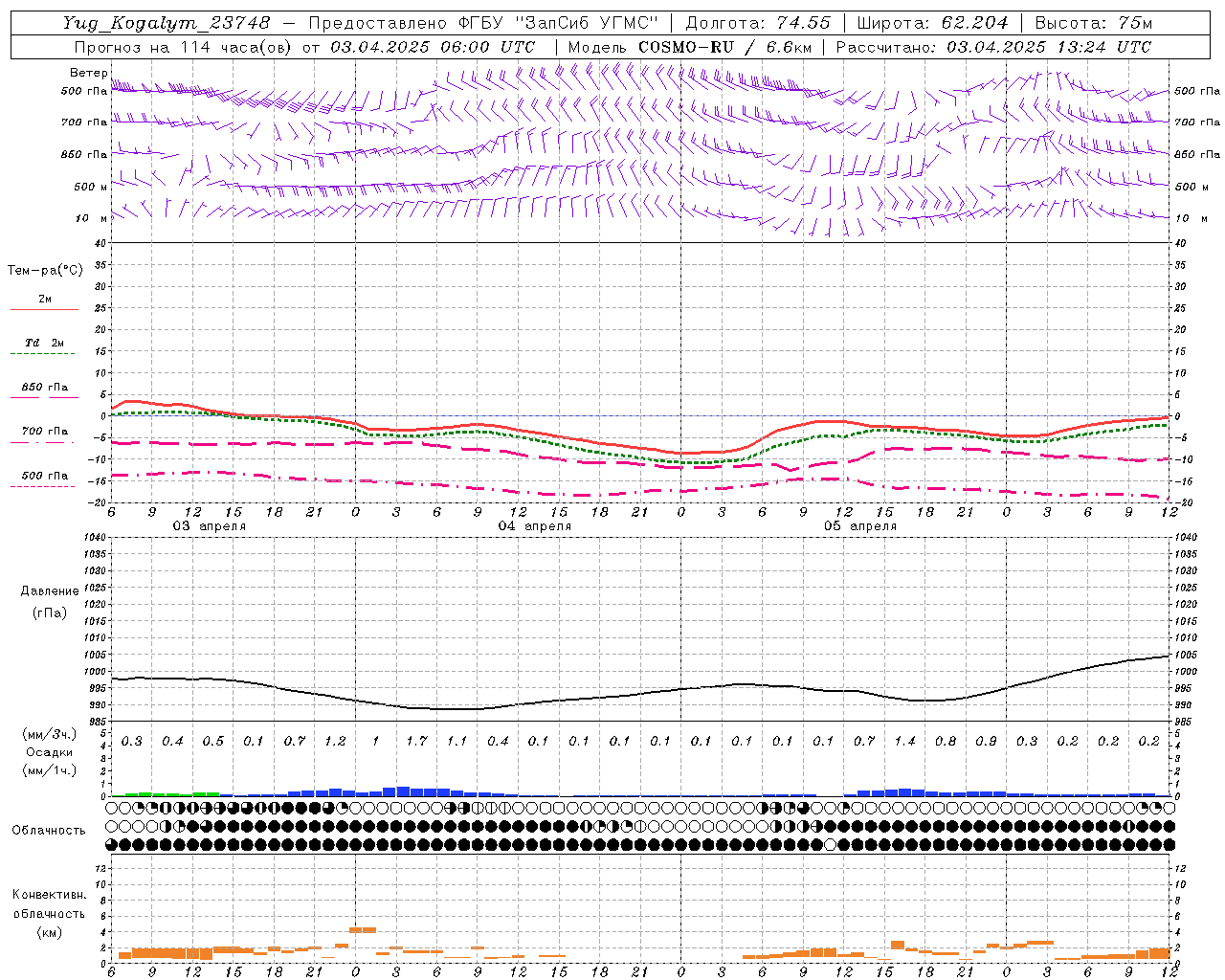This screenshot has height=980, width=1225.
Task: Select the 'Широта: 62.204' latitude text
Action: coord(933,23)
